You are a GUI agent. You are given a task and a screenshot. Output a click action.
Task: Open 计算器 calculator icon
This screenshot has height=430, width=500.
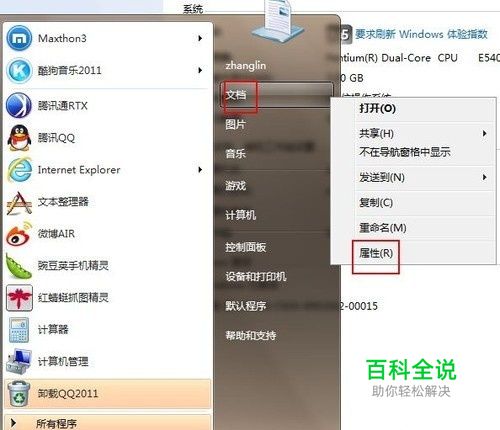click(x=19, y=330)
